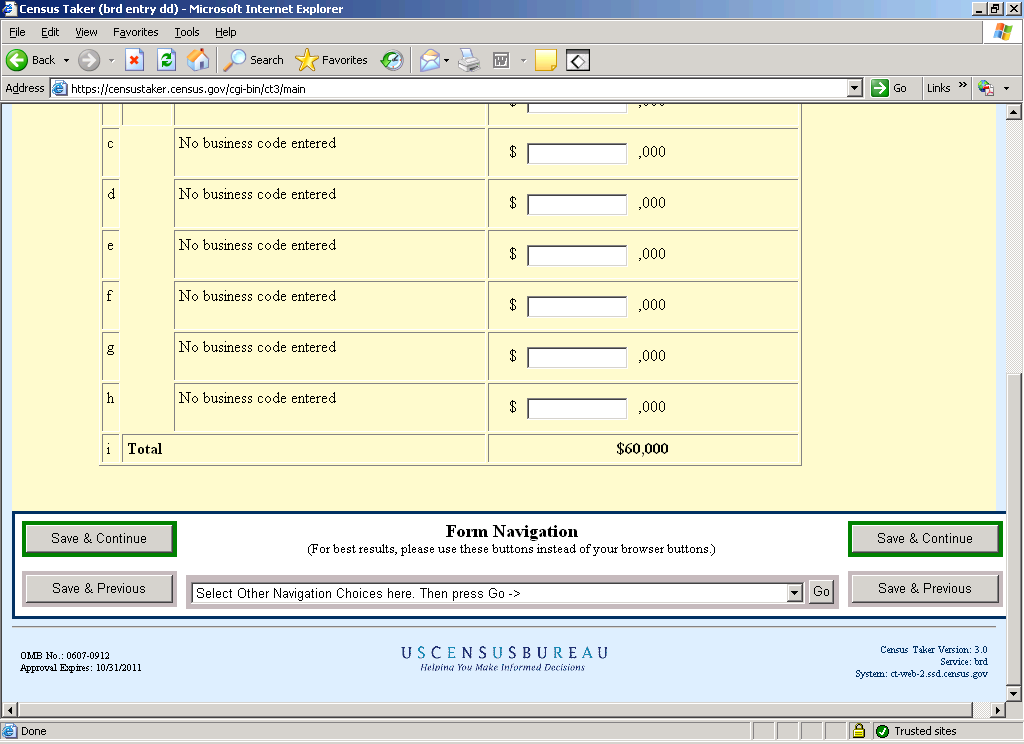This screenshot has width=1024, height=744.
Task: Open the Favorites star icon
Action: tap(307, 60)
